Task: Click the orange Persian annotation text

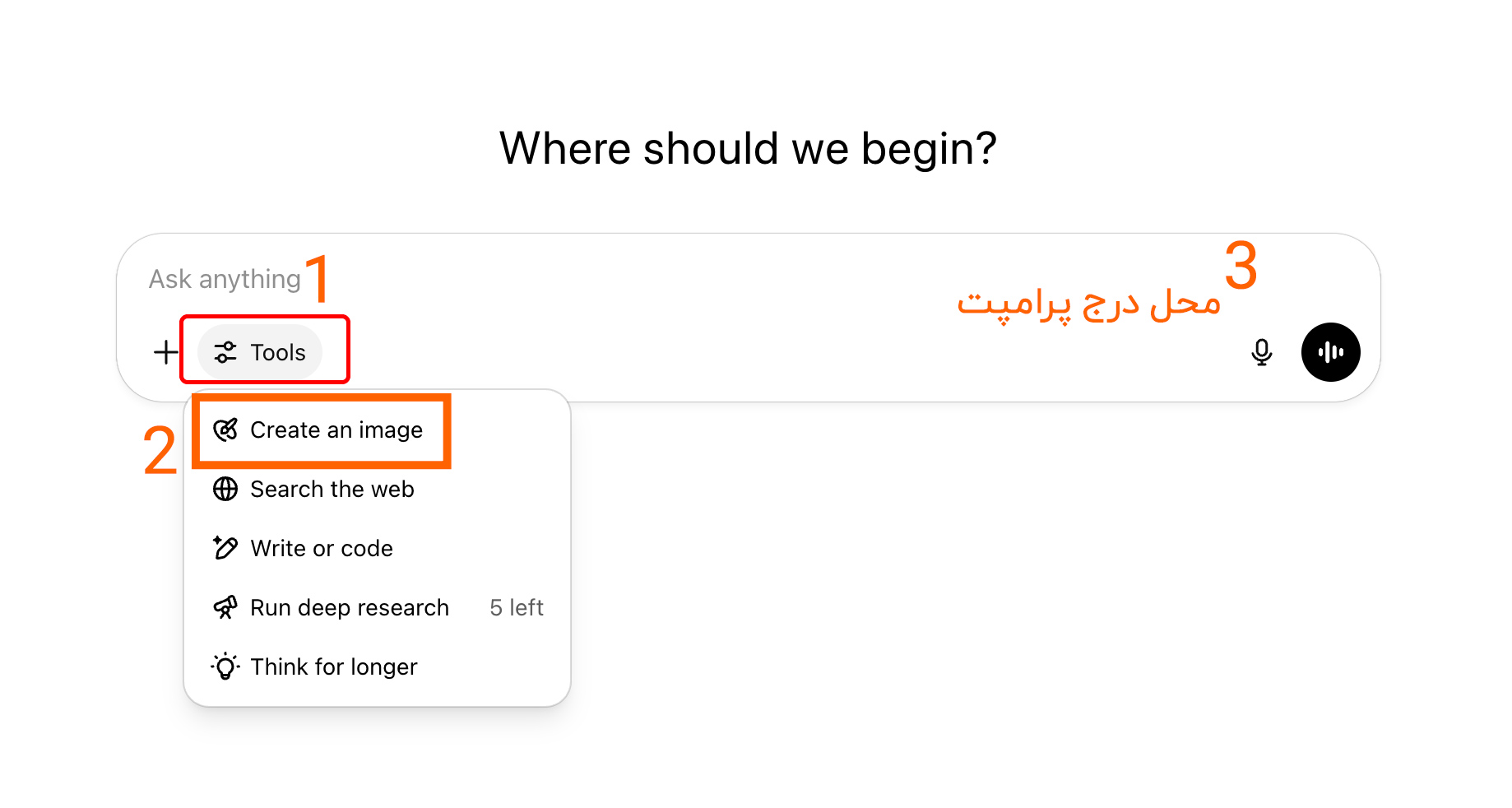Action: click(1088, 304)
